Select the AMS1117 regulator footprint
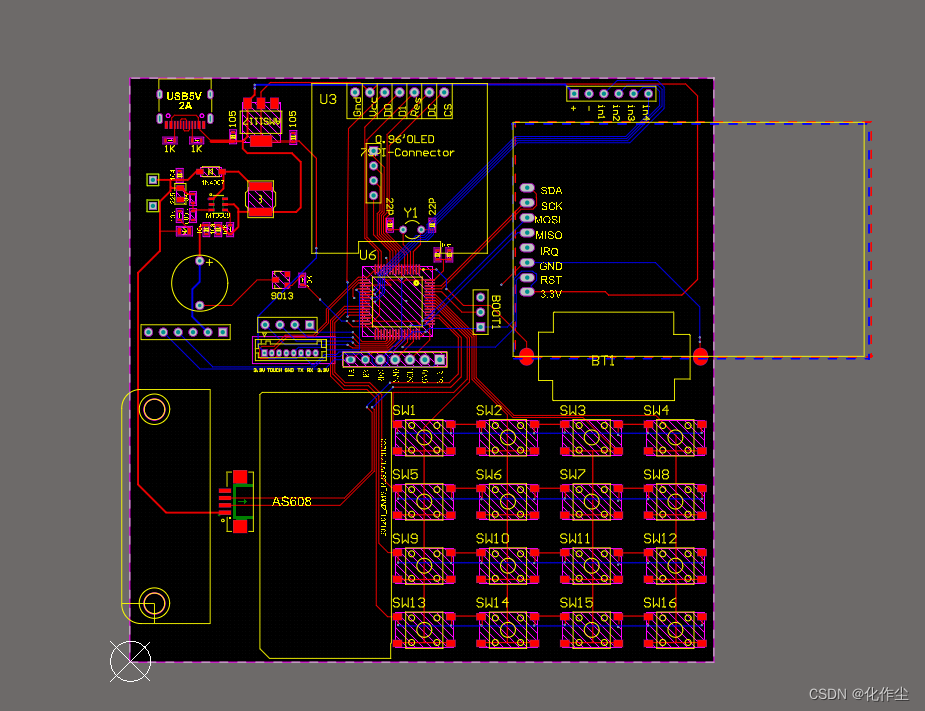Viewport: 925px width, 711px height. [261, 122]
